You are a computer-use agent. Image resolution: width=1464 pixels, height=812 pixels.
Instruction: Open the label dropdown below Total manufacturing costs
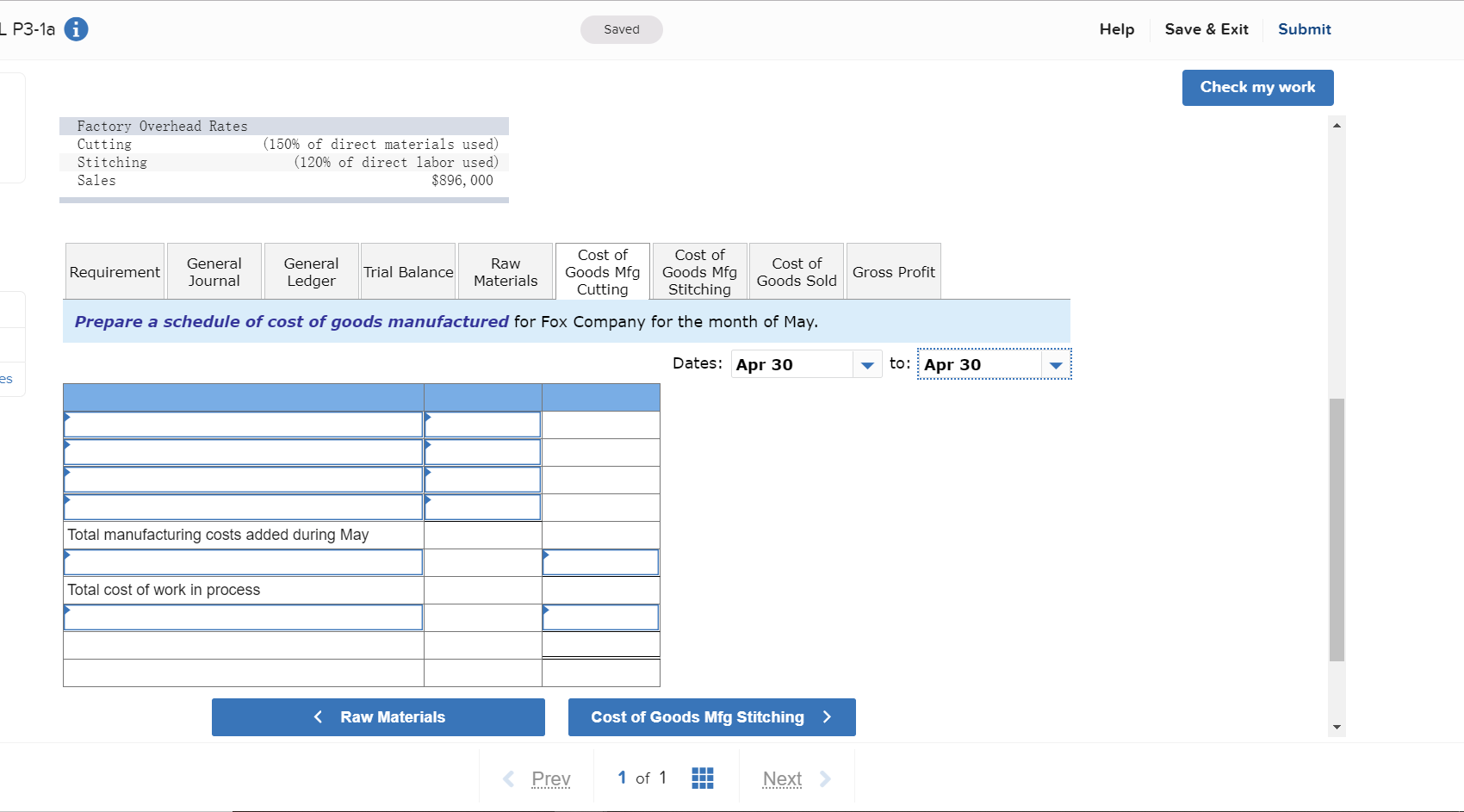point(243,562)
